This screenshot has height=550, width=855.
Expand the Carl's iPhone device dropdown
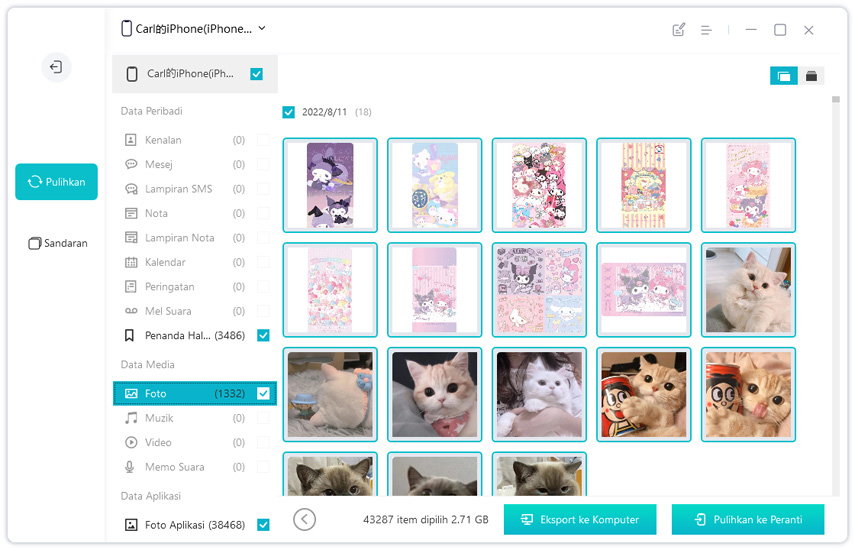pos(262,29)
